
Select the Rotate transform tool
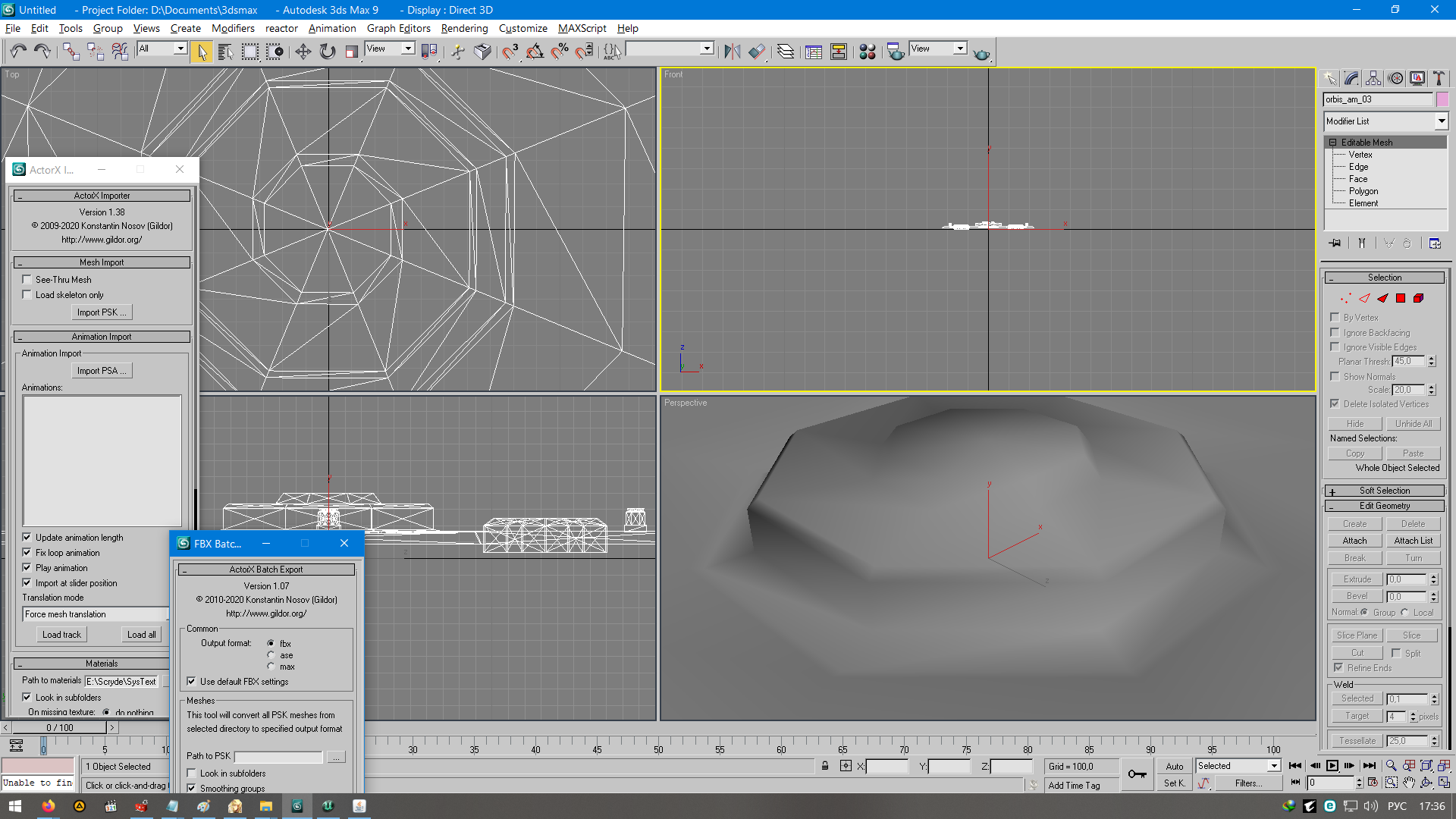coord(327,52)
